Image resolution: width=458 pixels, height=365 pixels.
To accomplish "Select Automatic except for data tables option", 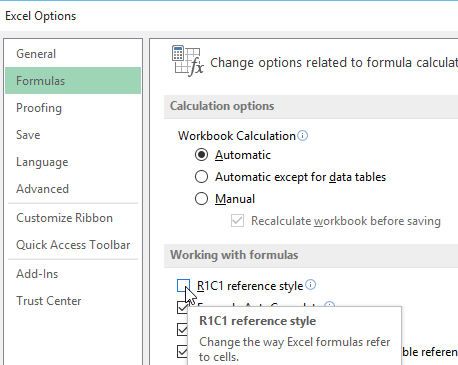I will (201, 177).
